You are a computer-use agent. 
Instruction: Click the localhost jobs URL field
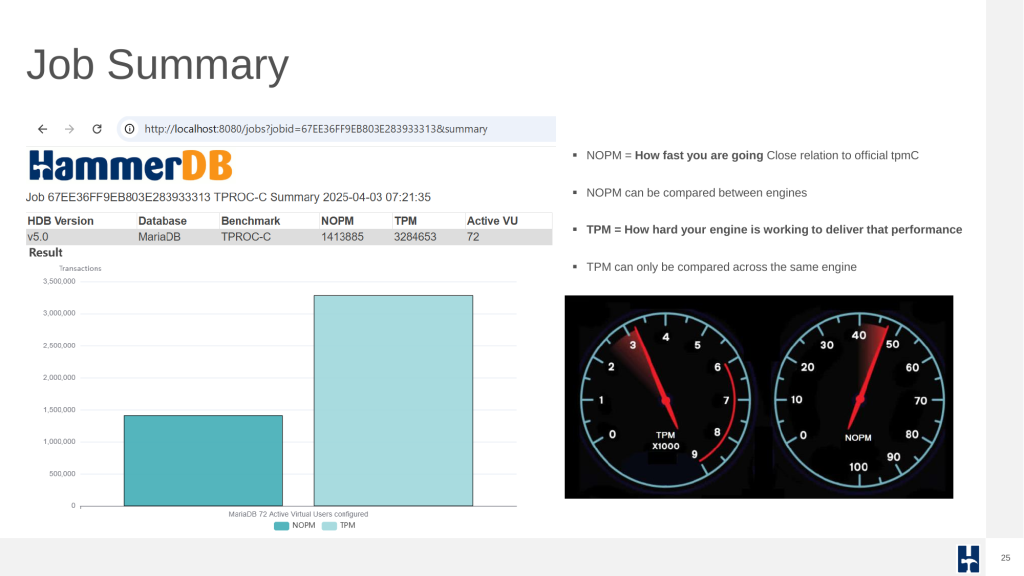click(x=336, y=129)
